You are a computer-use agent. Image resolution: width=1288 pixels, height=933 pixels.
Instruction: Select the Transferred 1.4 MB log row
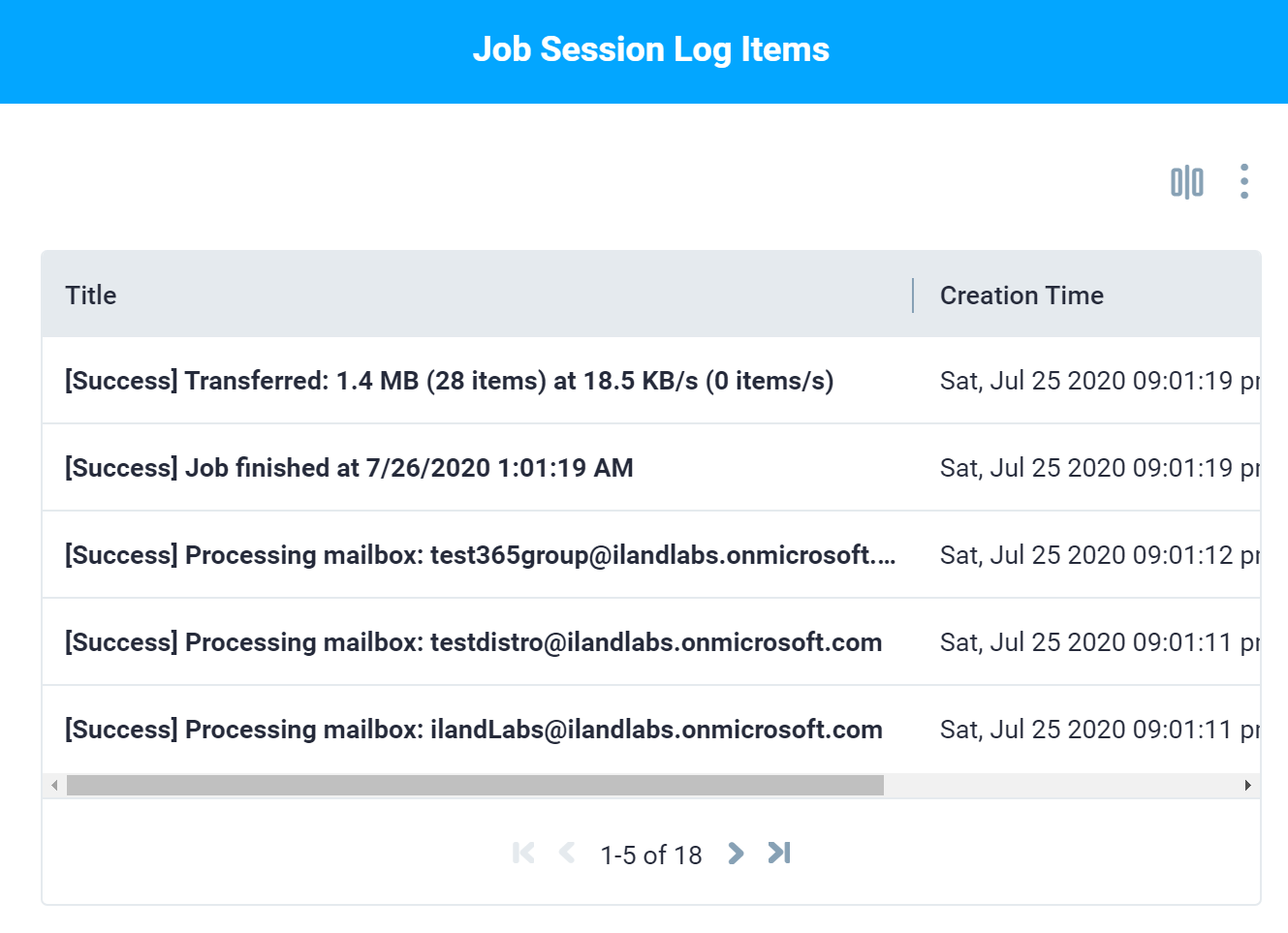pyautogui.click(x=449, y=381)
